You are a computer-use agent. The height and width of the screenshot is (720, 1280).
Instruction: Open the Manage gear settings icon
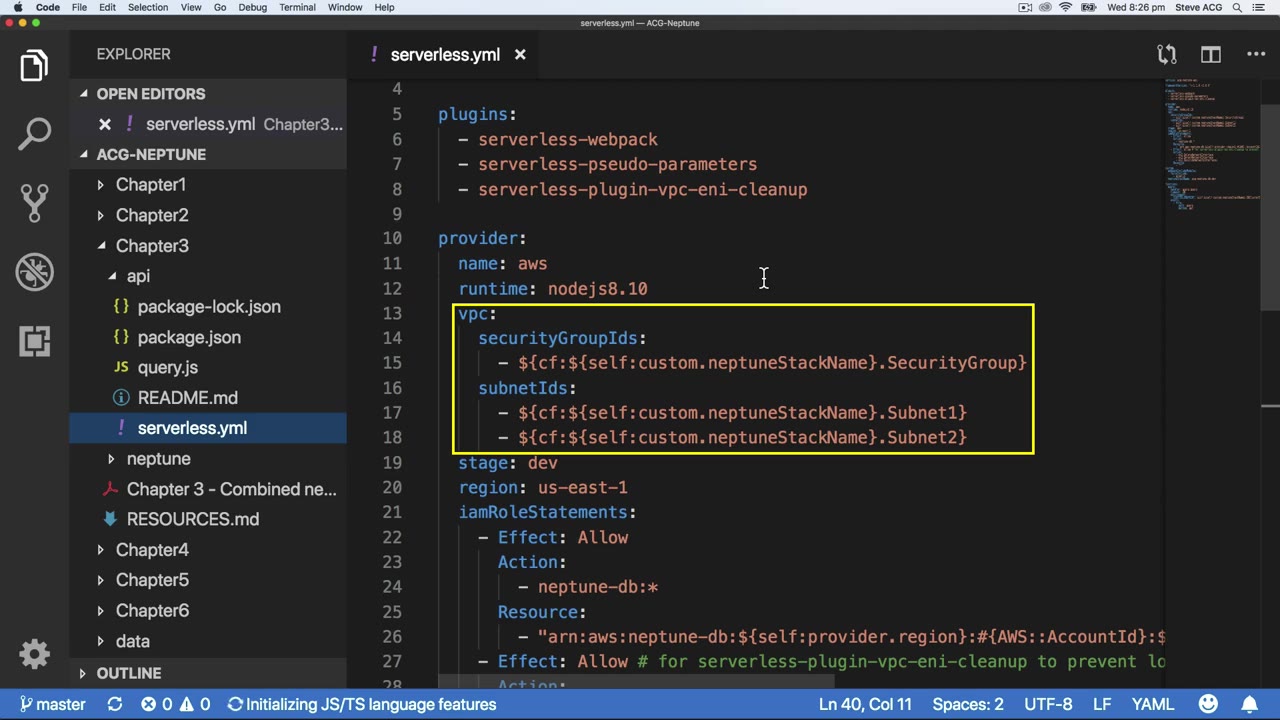point(34,654)
